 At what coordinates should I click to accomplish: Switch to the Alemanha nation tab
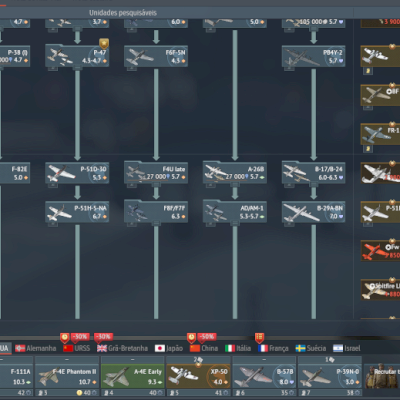click(36, 348)
